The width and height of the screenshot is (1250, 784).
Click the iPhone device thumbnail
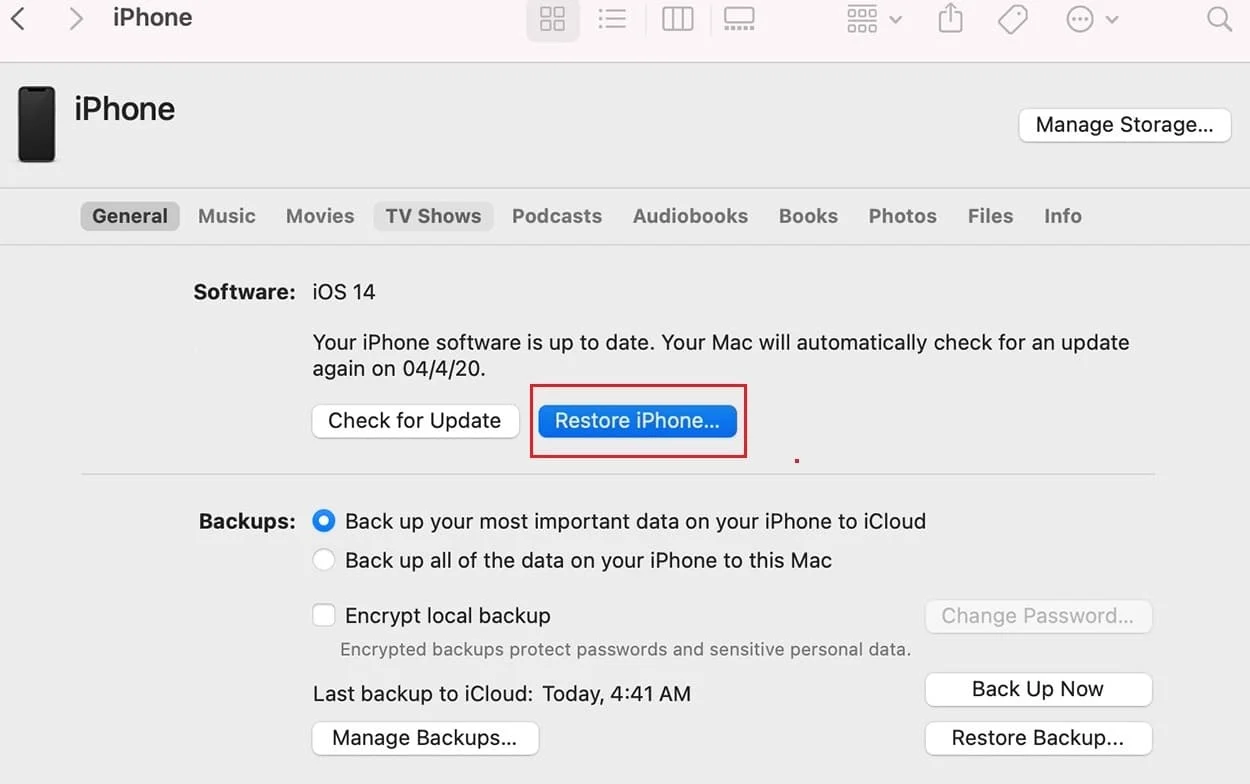[36, 124]
